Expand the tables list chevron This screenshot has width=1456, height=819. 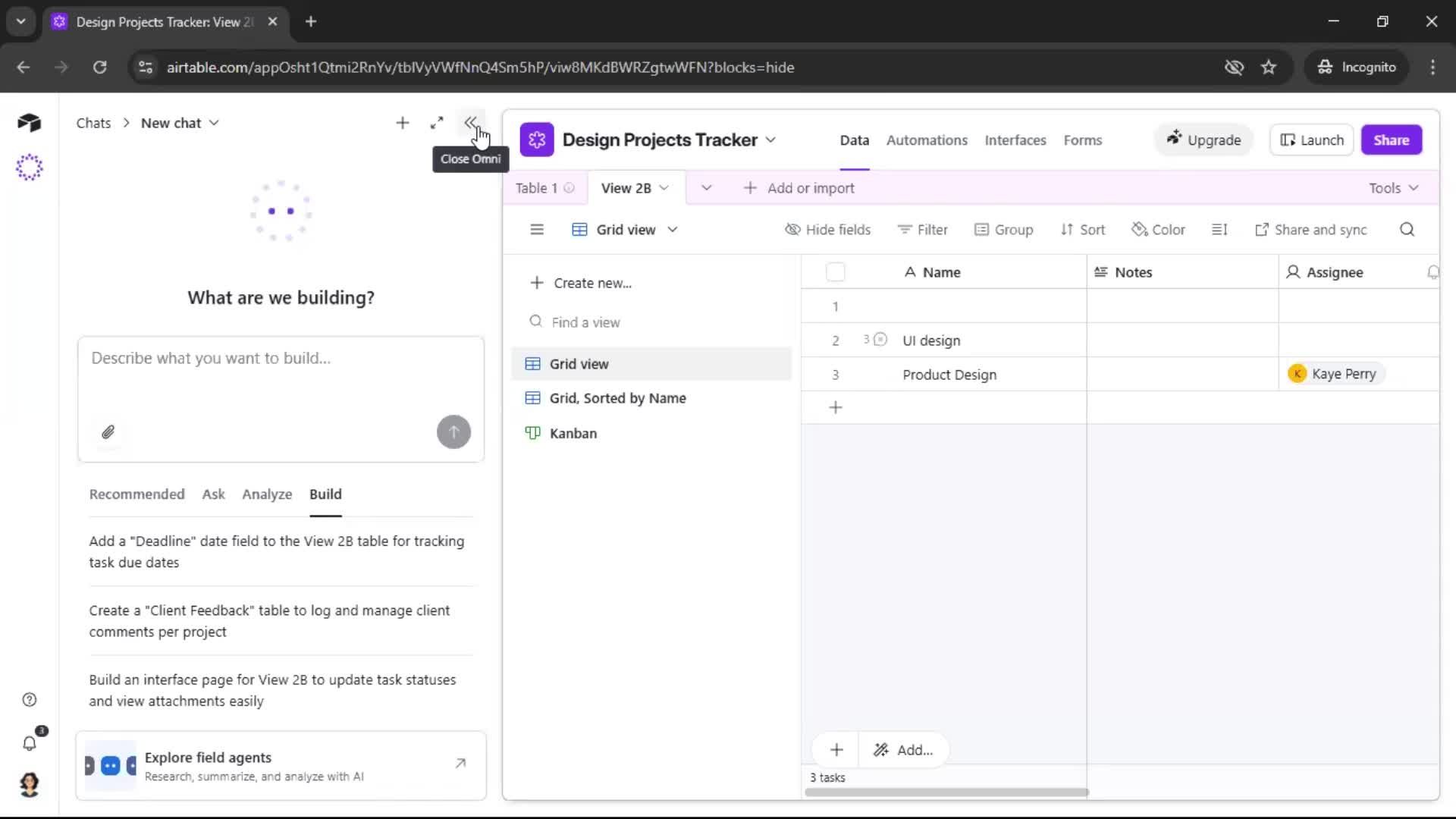706,188
